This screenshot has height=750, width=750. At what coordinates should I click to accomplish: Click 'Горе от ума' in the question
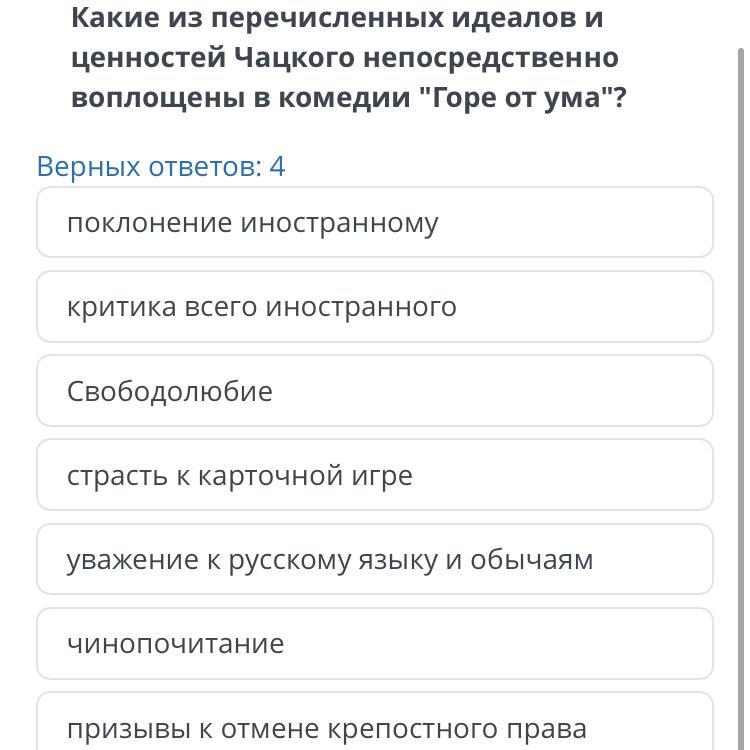(x=517, y=97)
